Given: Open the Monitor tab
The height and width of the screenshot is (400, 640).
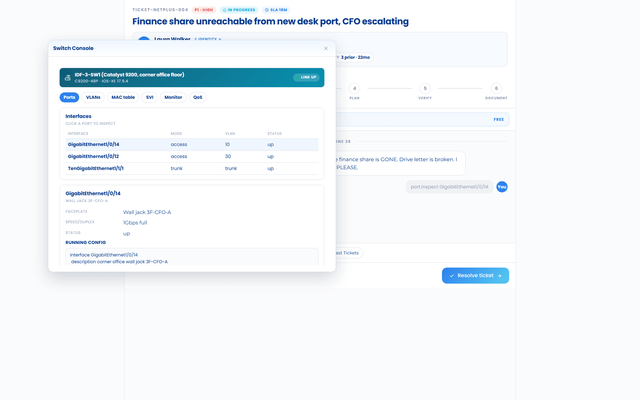Looking at the screenshot, I should pos(173,98).
